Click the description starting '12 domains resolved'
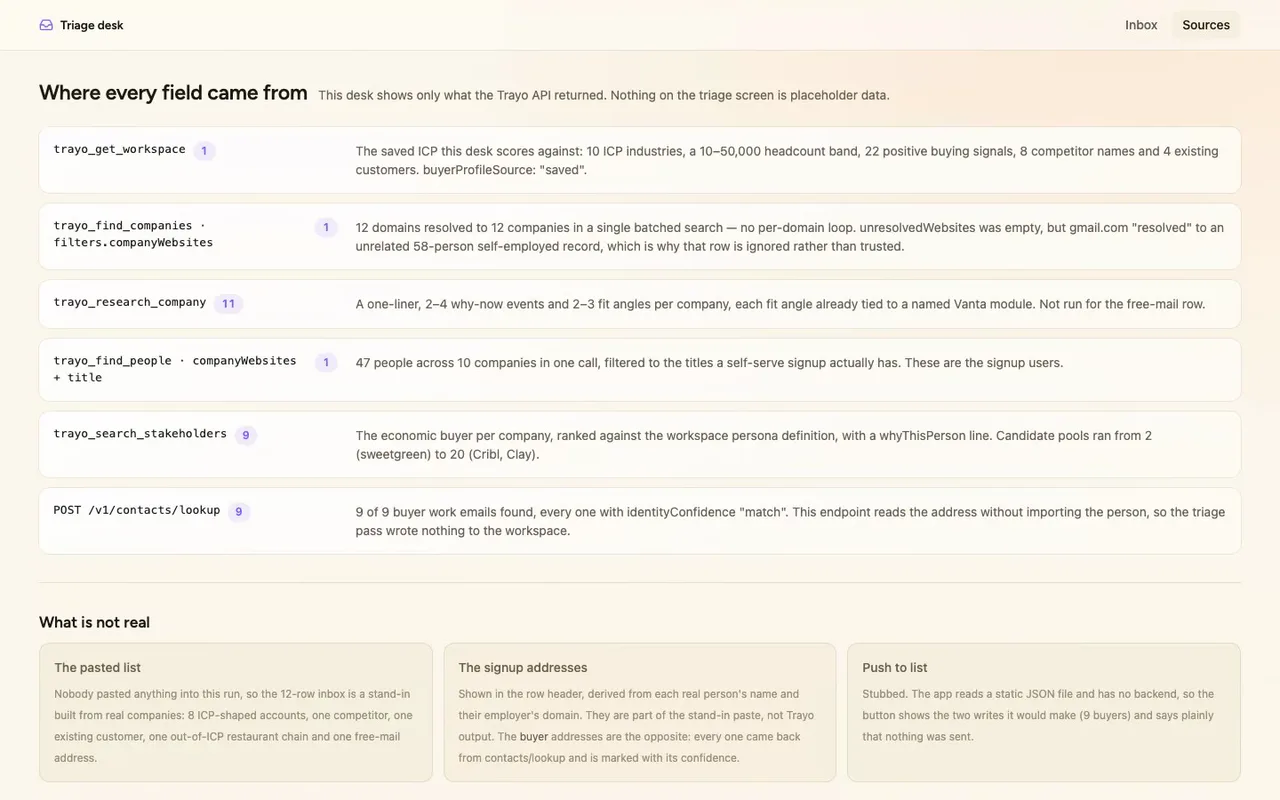 coord(790,236)
